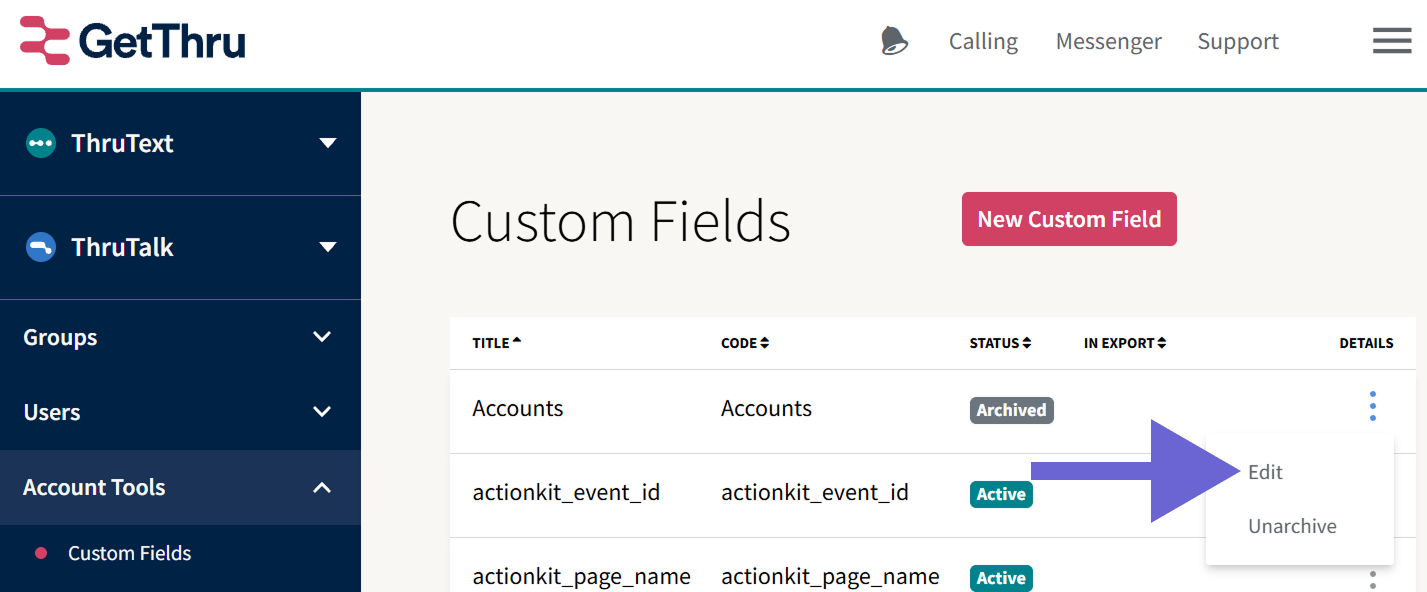Click the actionkit_page_name Active badge
Screen dimensions: 1427x592
coord(1001,578)
